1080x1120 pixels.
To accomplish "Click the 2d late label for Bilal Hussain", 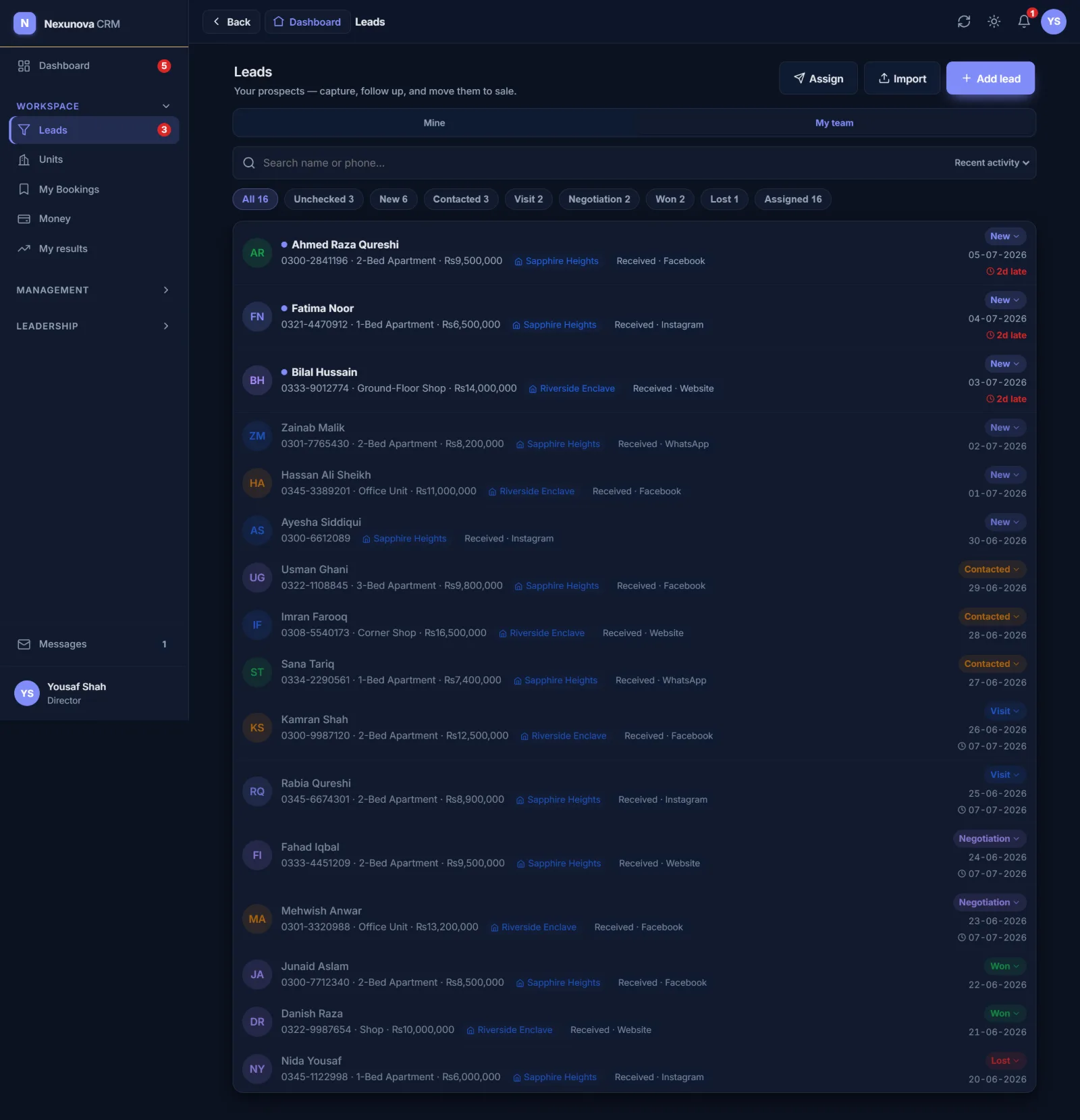I will (1006, 399).
